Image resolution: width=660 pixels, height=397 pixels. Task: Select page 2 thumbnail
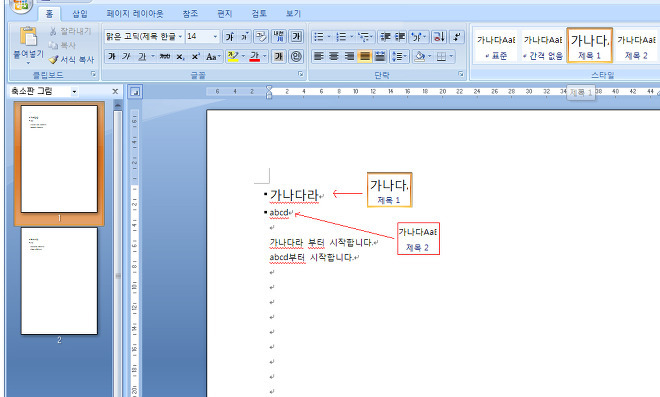[x=59, y=281]
